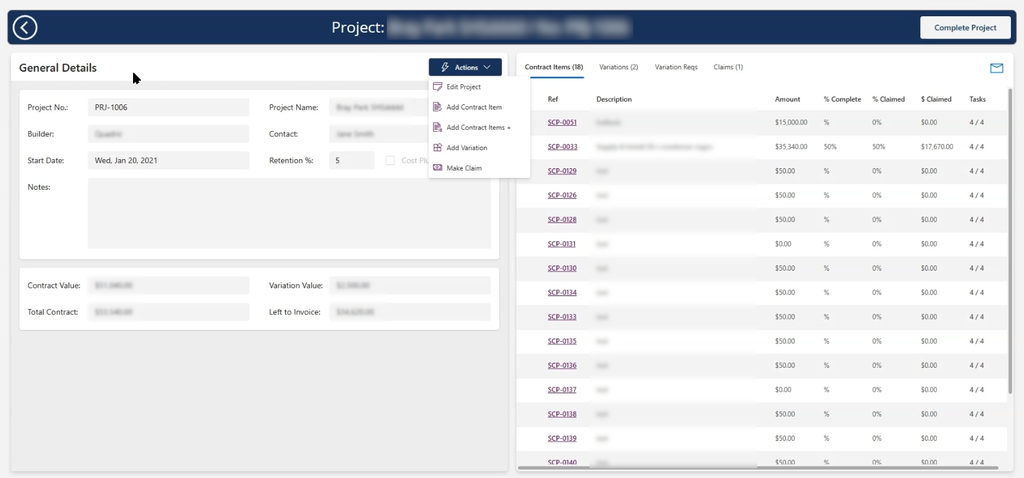Choose Add Contract Items + entry
The width and height of the screenshot is (1024, 478).
[479, 127]
